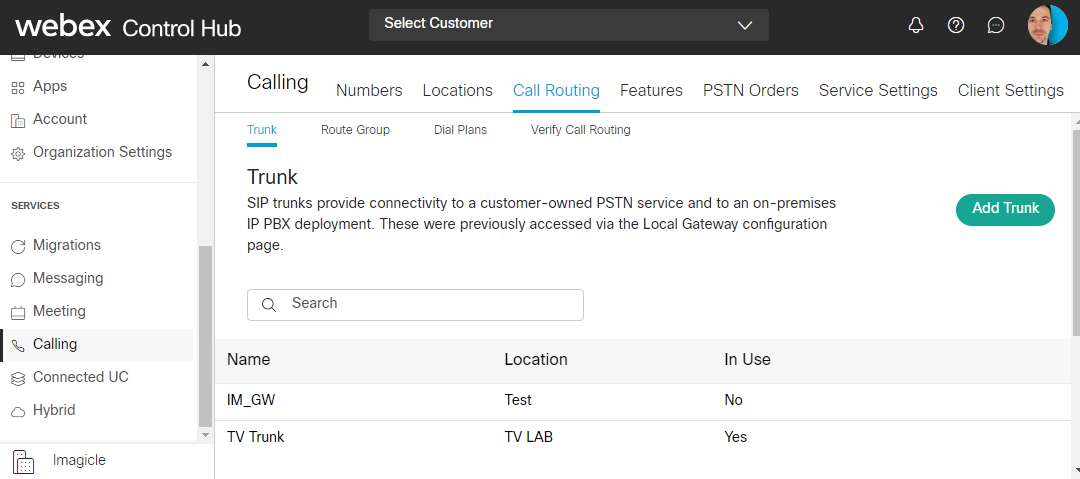Click the Apps grid icon in sidebar
This screenshot has height=479, width=1080.
(17, 87)
